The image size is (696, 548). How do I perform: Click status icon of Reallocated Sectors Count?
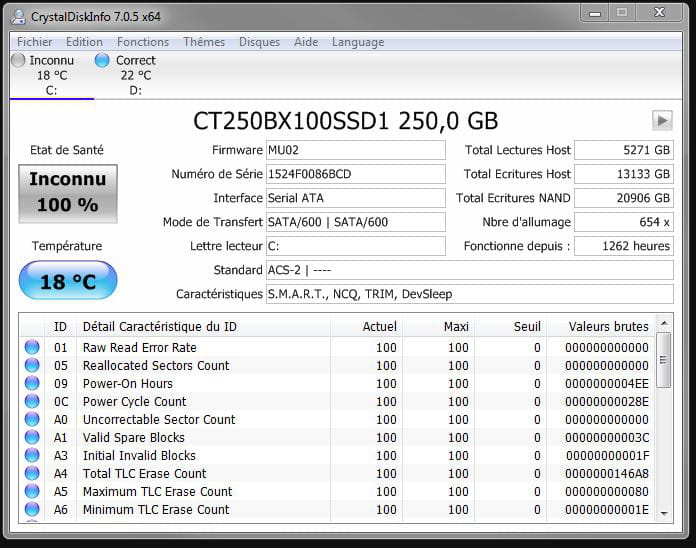coord(32,365)
